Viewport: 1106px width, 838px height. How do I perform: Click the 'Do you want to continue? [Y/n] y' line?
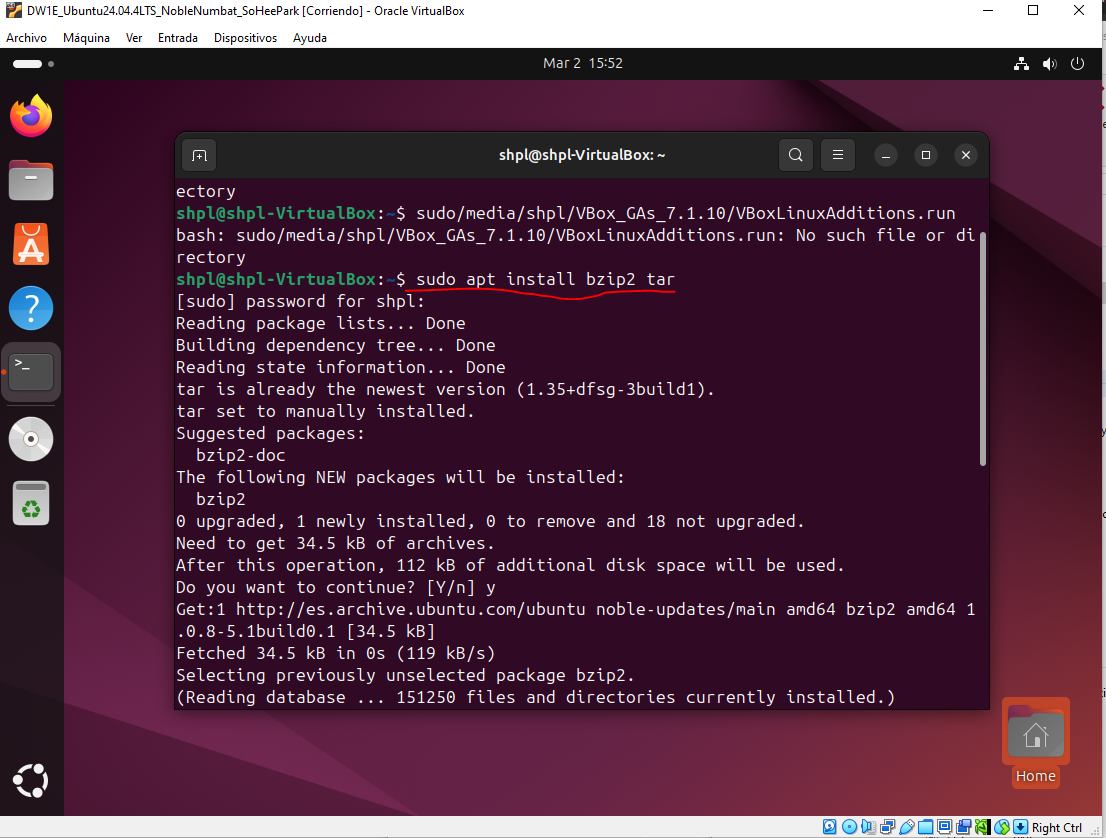(336, 587)
